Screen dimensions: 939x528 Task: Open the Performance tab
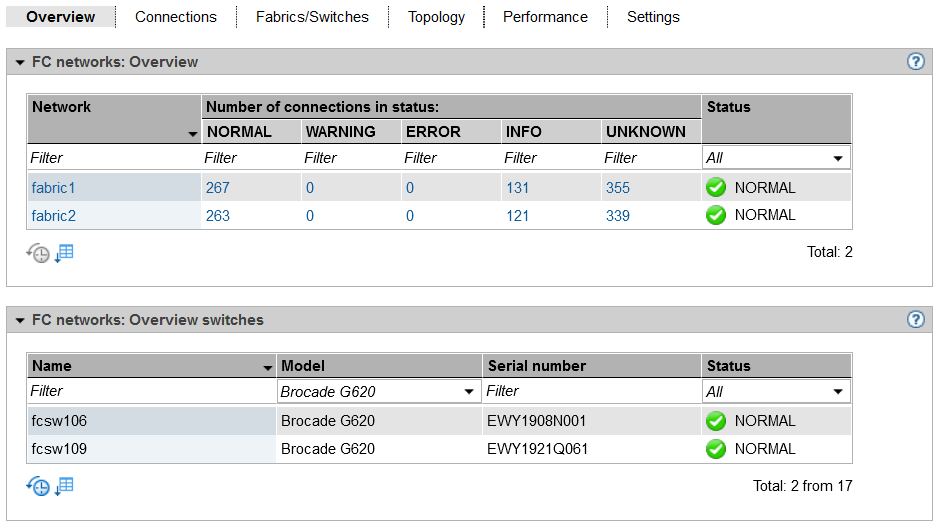point(545,17)
